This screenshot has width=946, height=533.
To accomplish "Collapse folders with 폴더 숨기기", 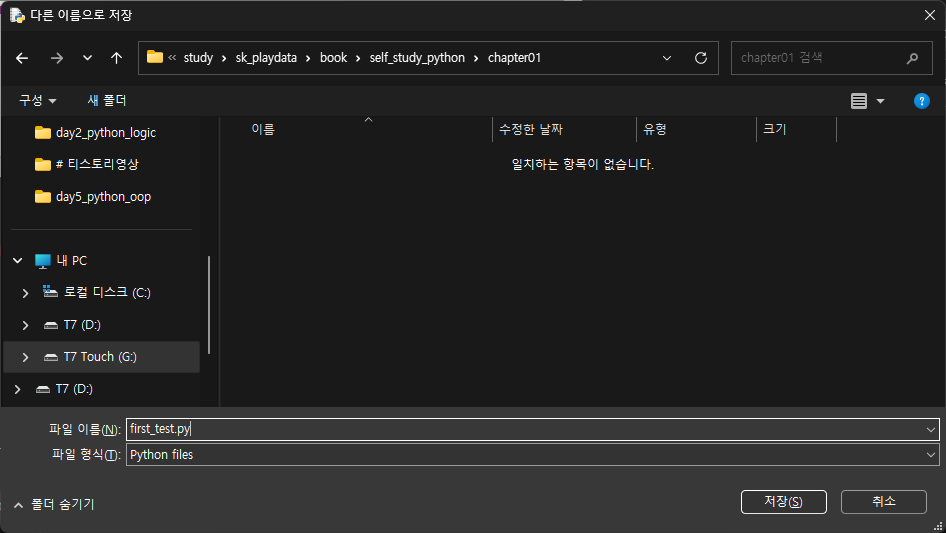I will 54,504.
